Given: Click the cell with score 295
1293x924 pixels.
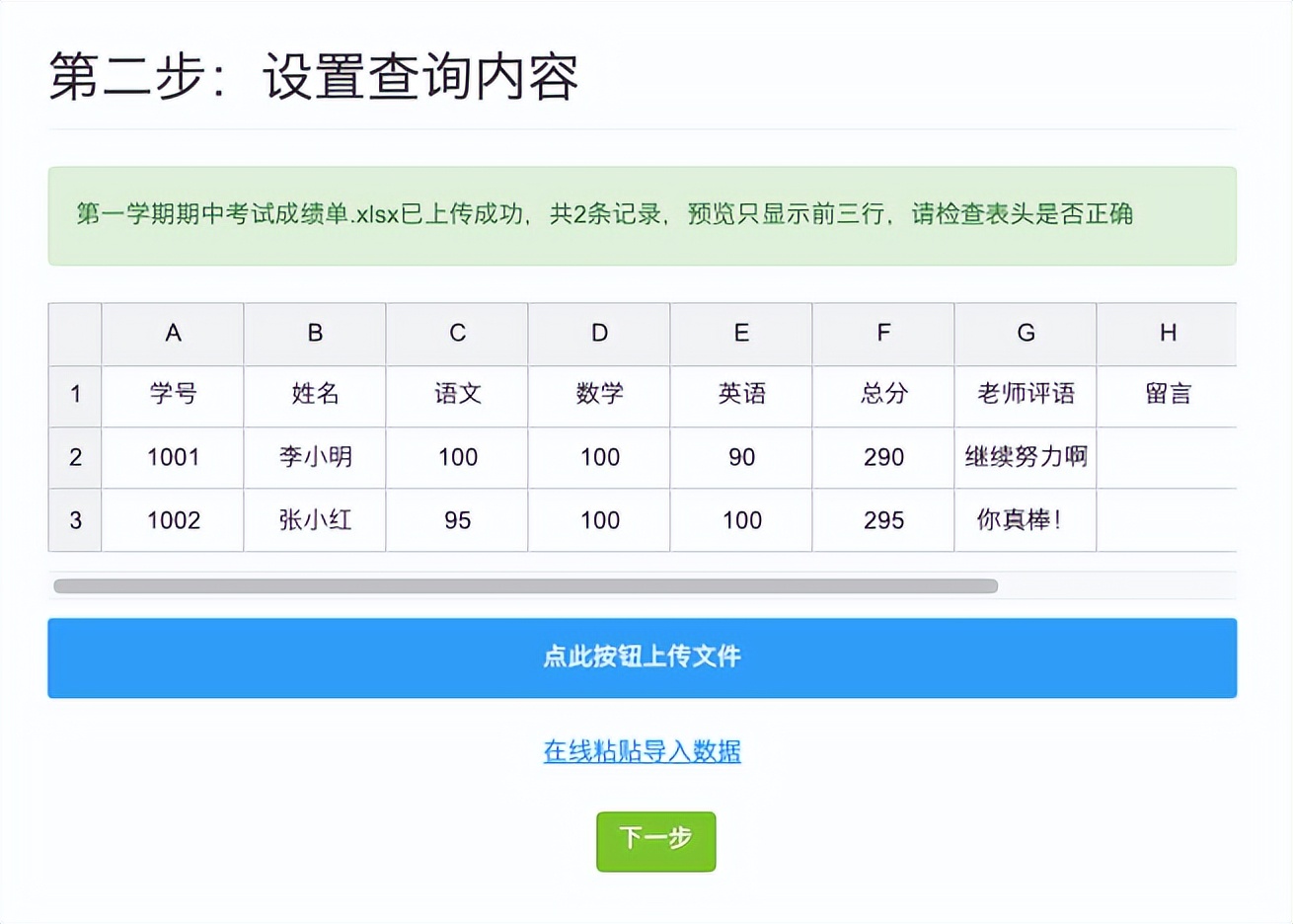Looking at the screenshot, I should tap(881, 520).
